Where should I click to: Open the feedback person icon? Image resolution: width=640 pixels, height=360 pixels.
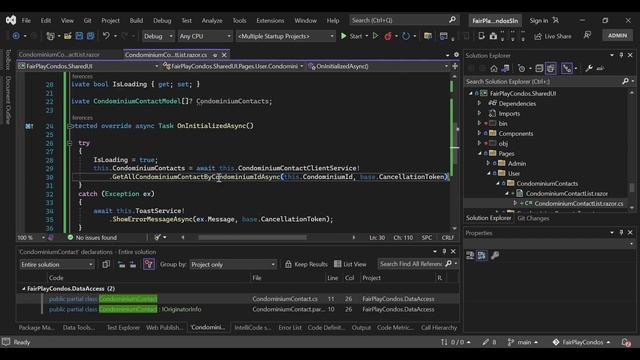click(x=587, y=36)
